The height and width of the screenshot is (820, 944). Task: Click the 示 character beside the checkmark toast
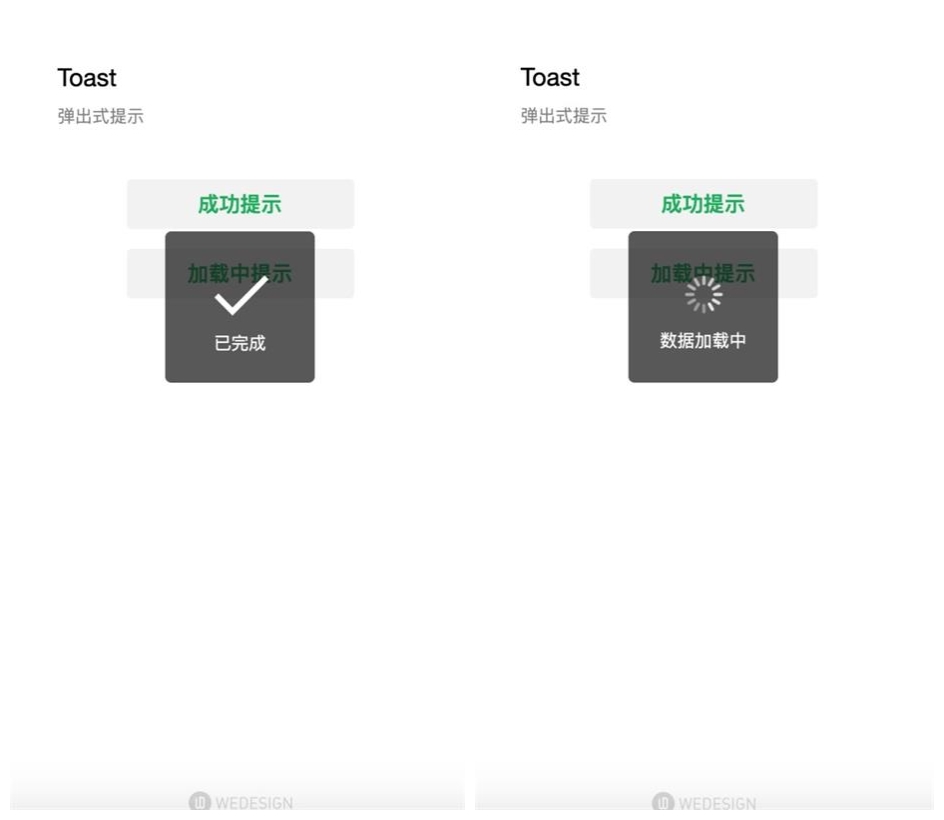[x=282, y=274]
